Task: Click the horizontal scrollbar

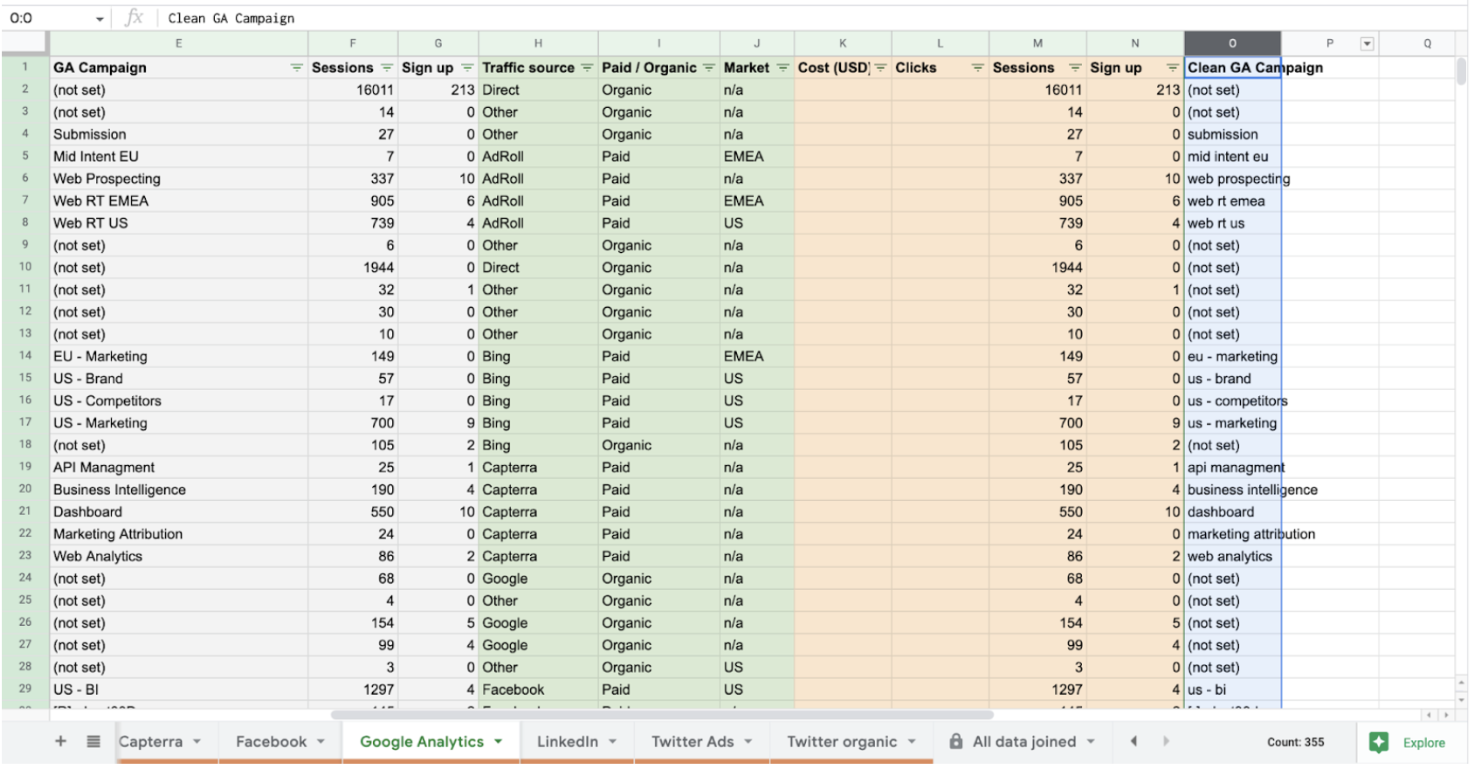Action: tap(660, 714)
